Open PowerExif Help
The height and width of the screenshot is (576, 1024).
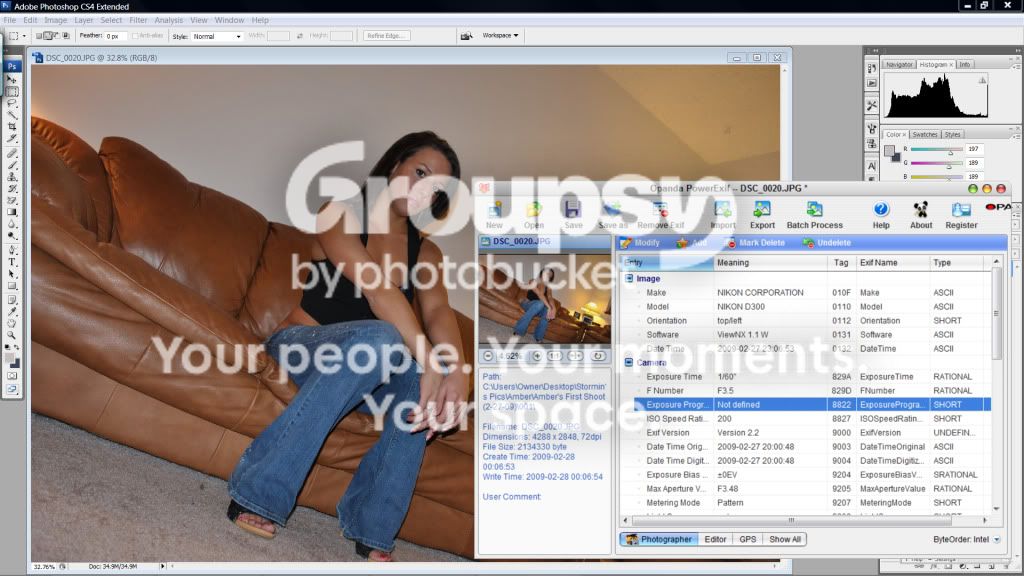tap(881, 215)
